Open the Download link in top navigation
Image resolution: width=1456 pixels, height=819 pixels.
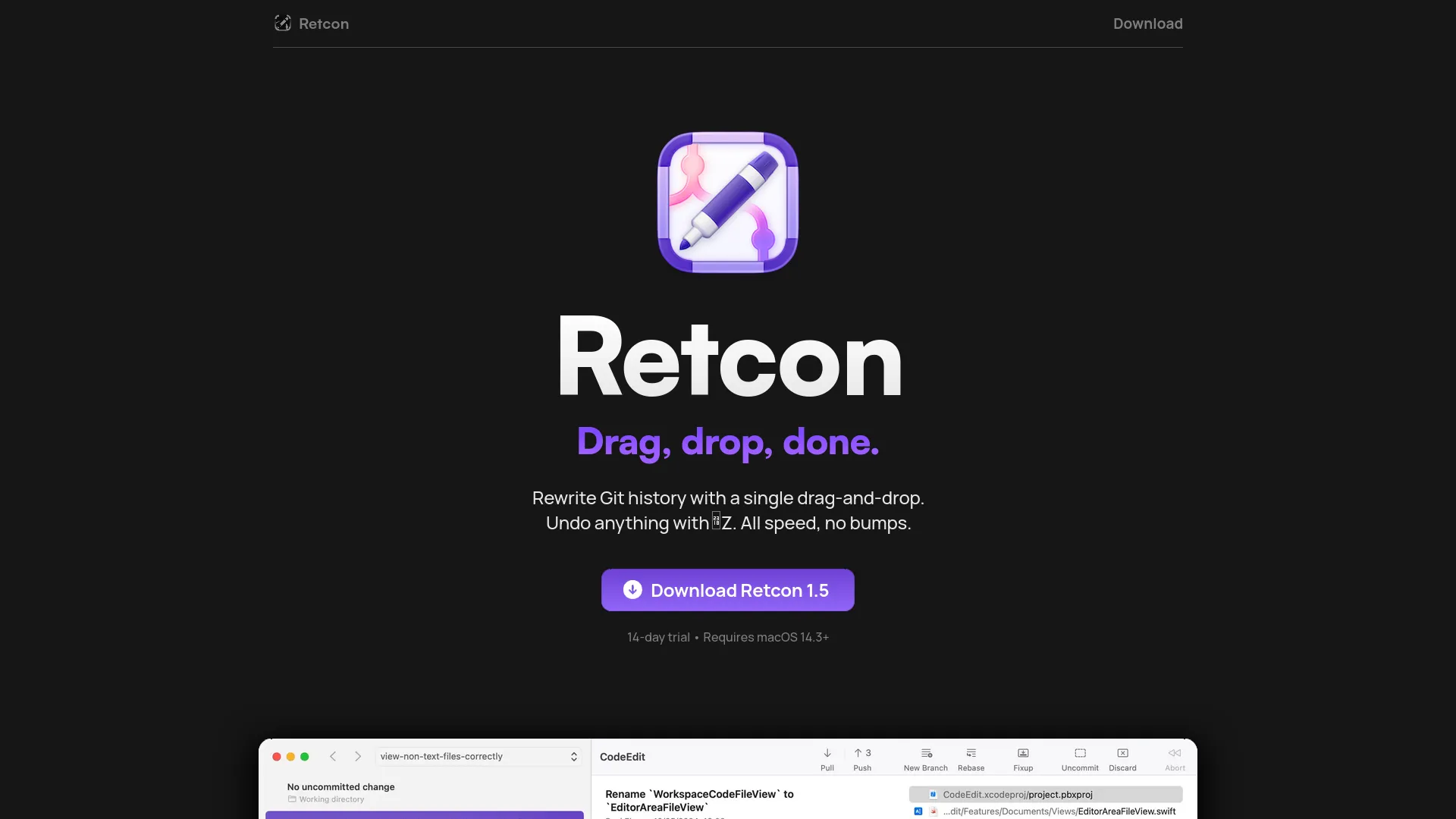[1147, 24]
